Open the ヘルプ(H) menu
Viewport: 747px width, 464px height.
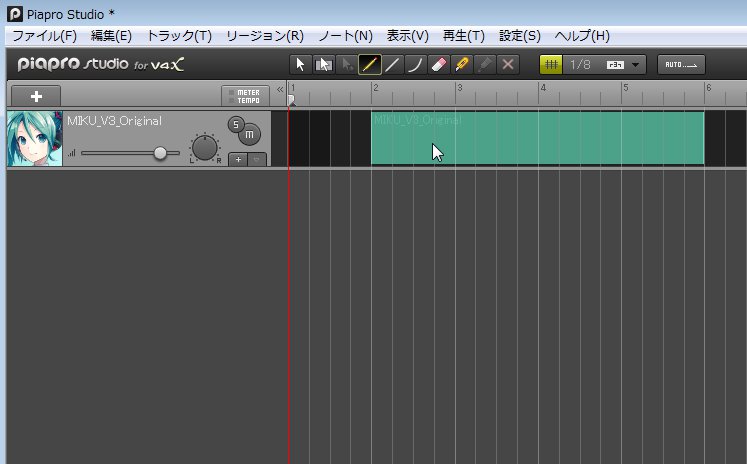point(582,36)
